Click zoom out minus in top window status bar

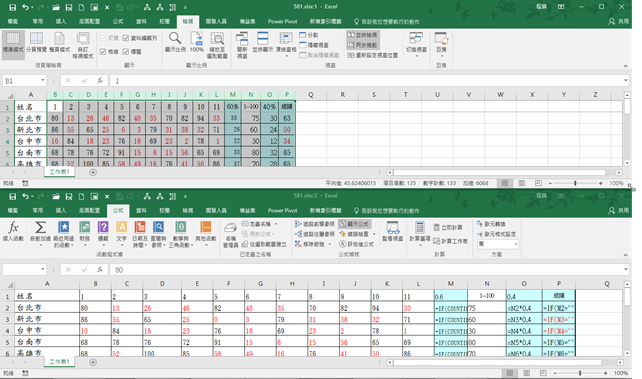click(x=550, y=183)
